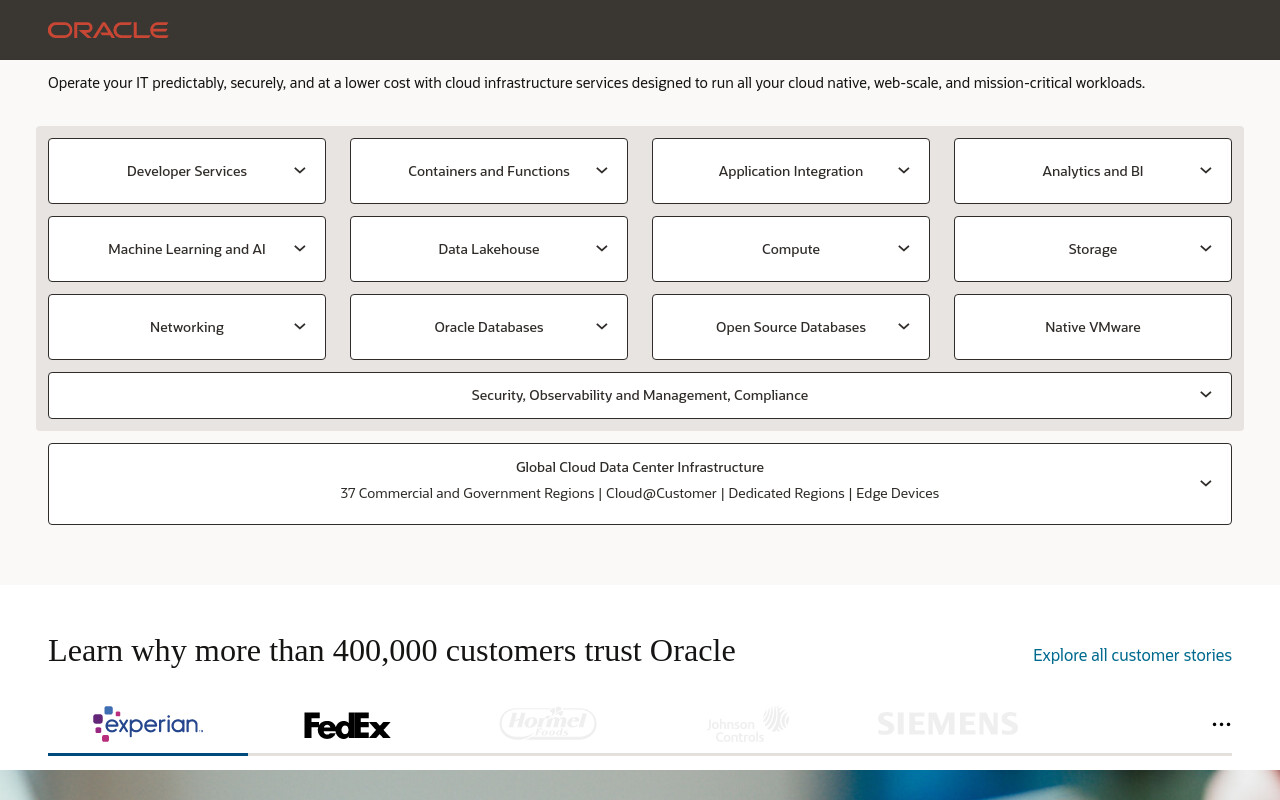Screen dimensions: 1280x800
Task: Expand Oracle Databases chevron
Action: point(602,327)
